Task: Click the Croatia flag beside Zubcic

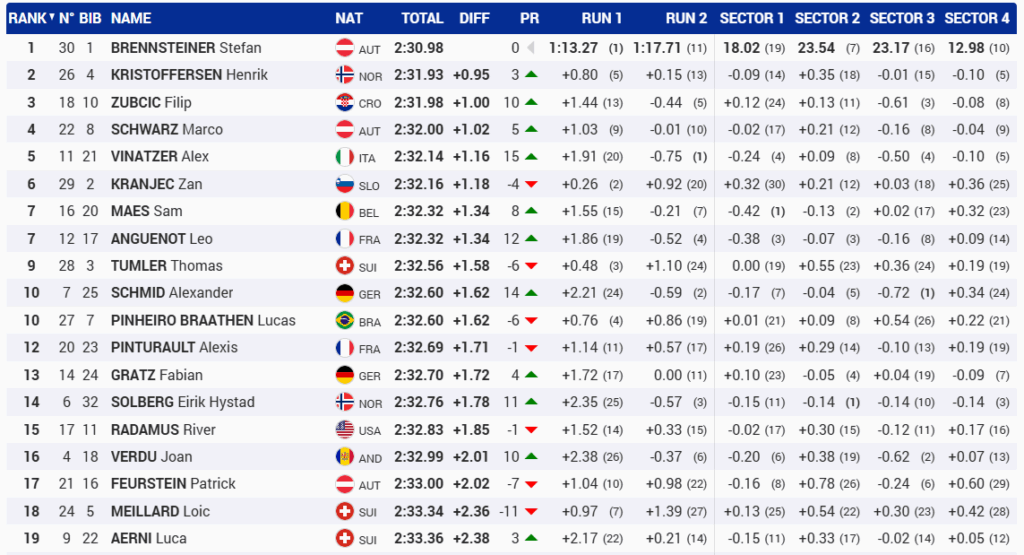Action: click(x=344, y=102)
